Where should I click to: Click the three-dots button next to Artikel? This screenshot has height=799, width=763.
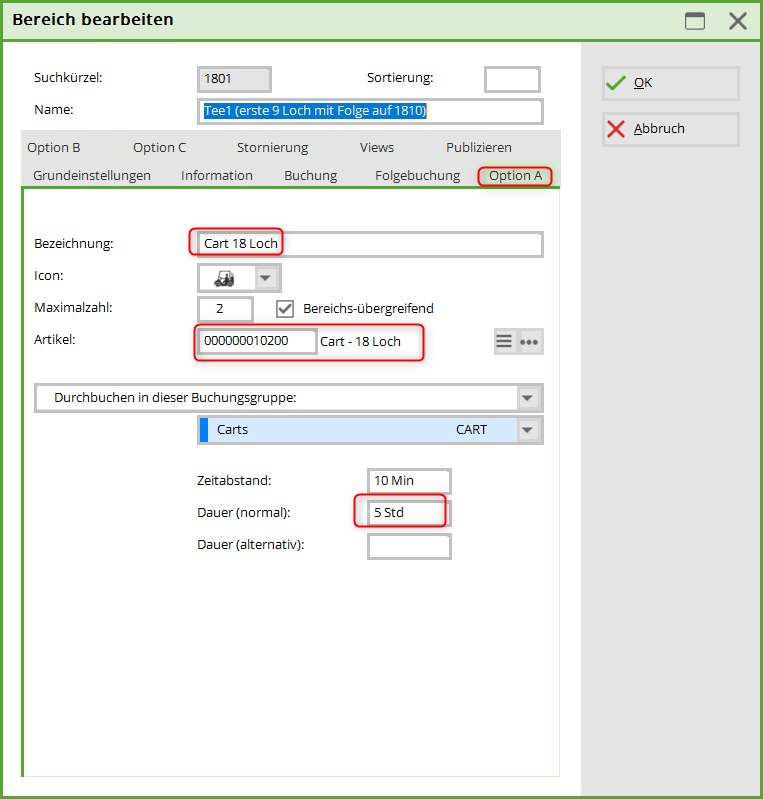pyautogui.click(x=530, y=342)
